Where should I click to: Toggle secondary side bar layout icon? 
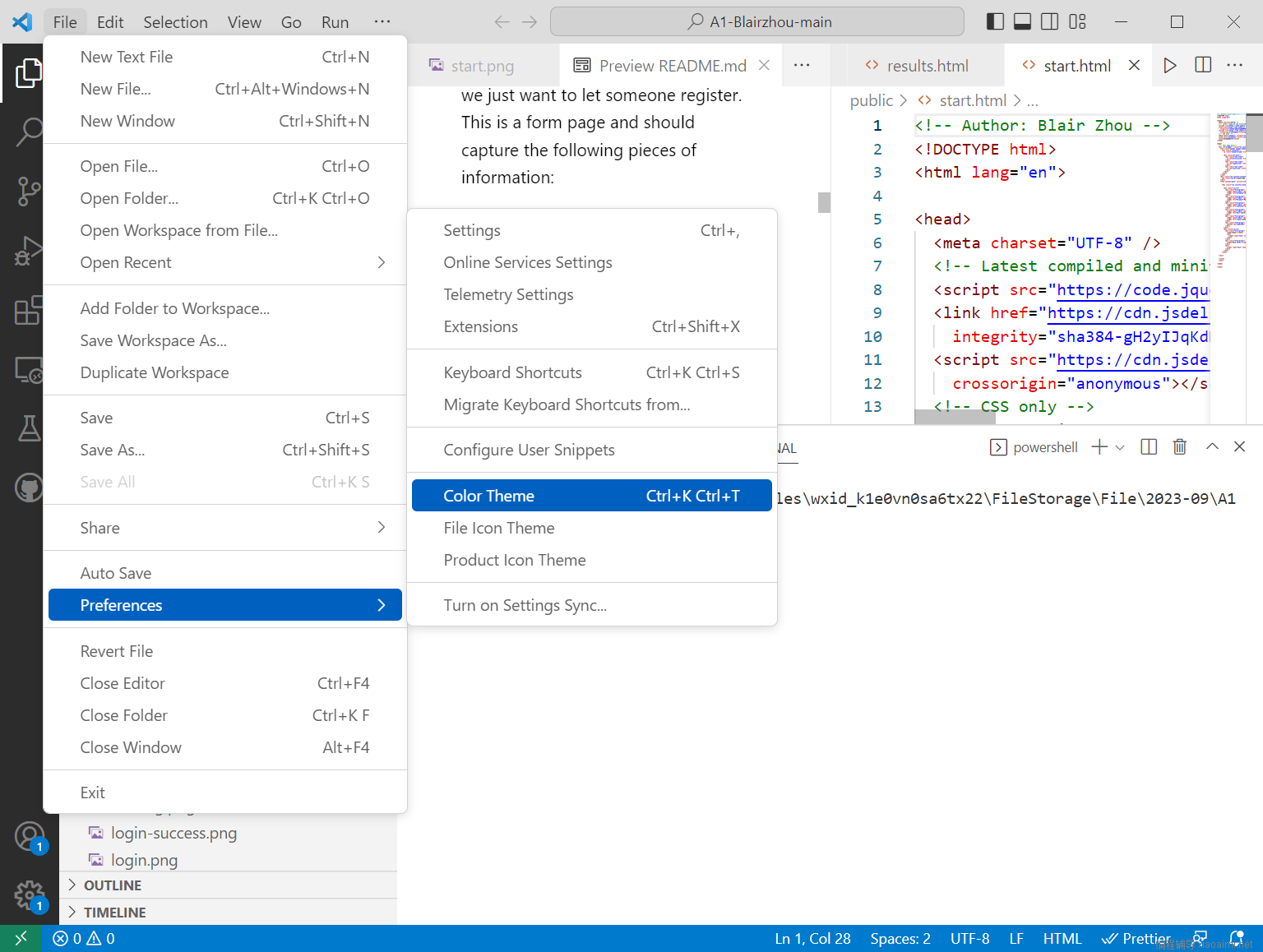[x=1050, y=21]
